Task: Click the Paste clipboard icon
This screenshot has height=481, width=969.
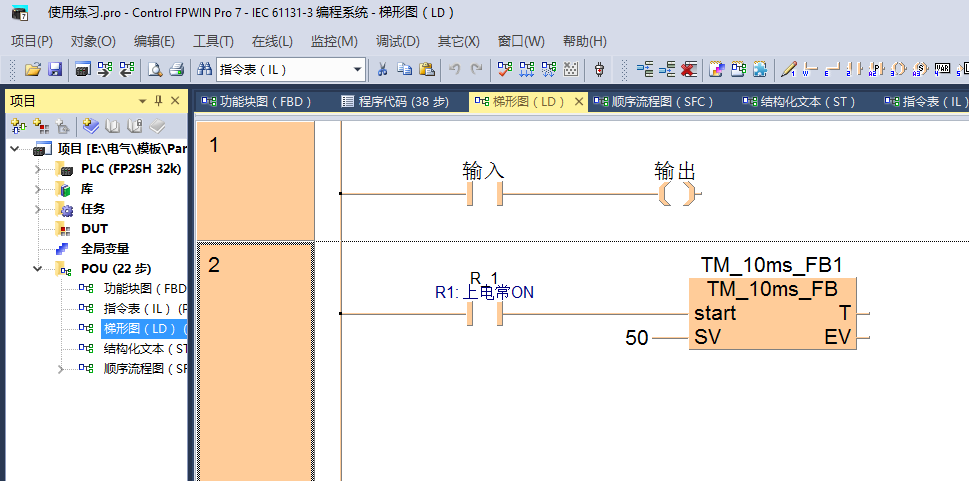Action: click(x=427, y=69)
